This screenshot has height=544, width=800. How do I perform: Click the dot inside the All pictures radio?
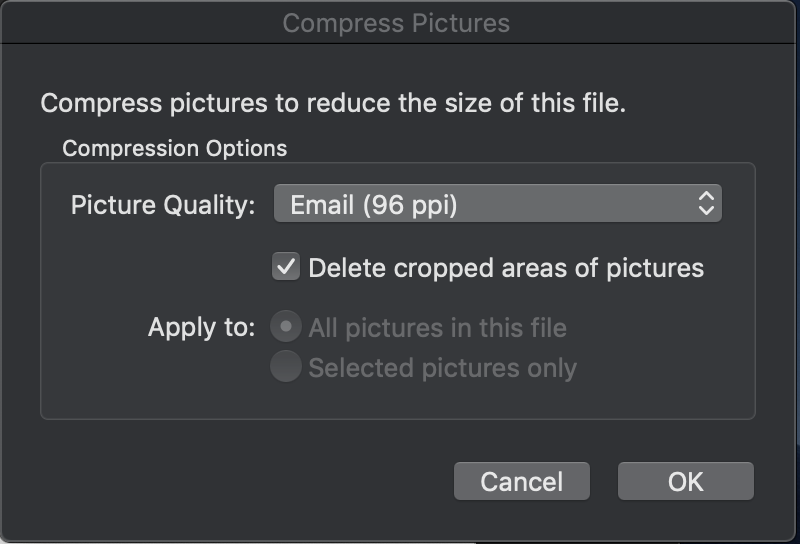click(286, 327)
